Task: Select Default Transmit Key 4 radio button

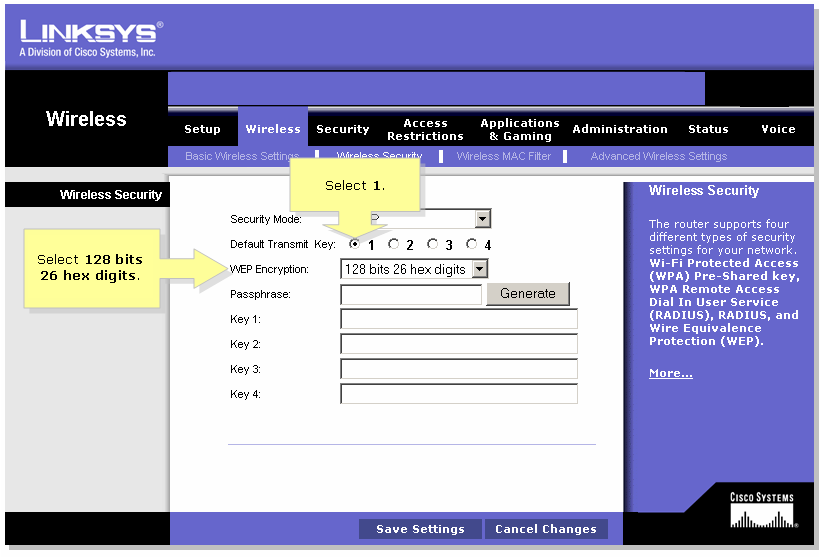Action: pyautogui.click(x=471, y=244)
